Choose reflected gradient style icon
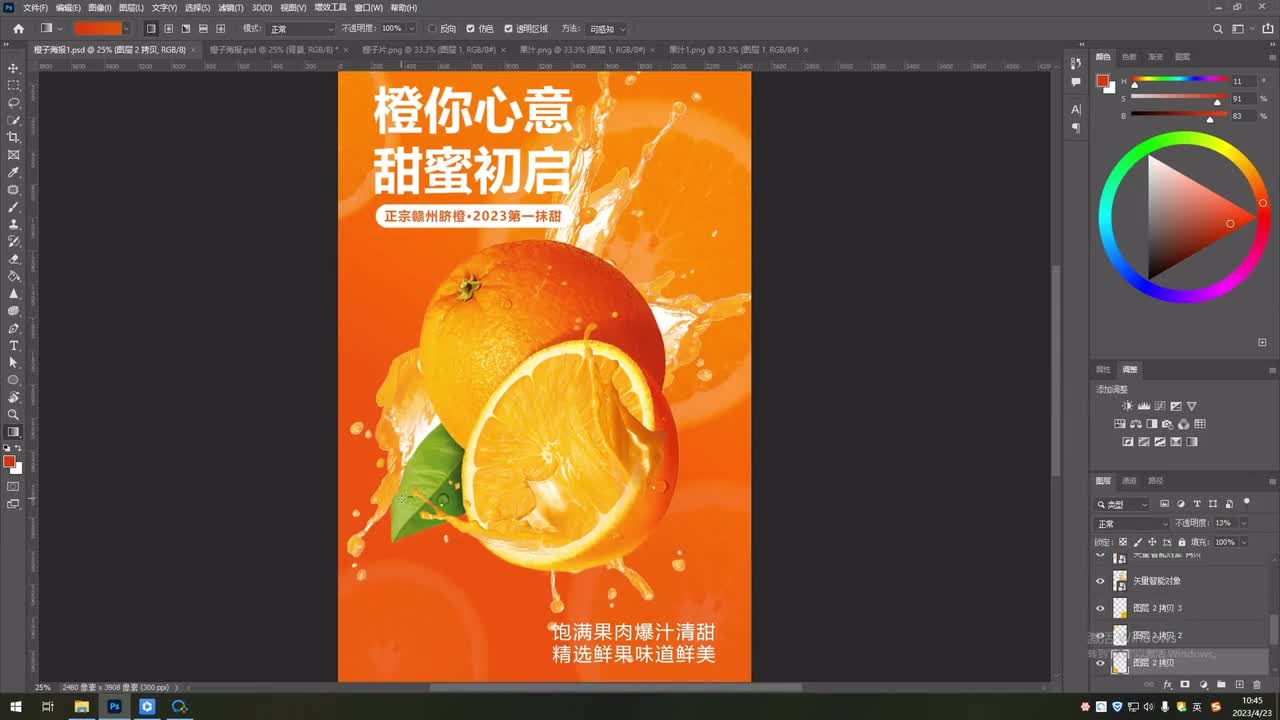Image resolution: width=1280 pixels, height=720 pixels. [203, 29]
